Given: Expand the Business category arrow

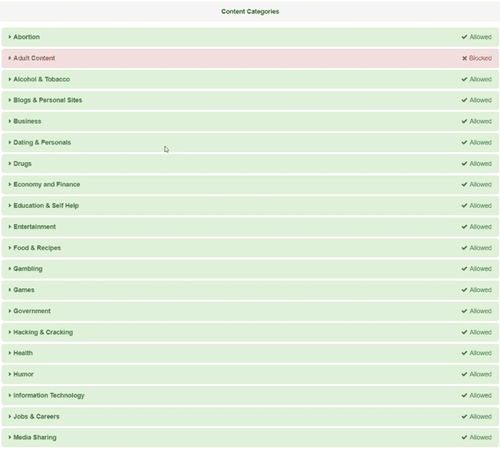Looking at the screenshot, I should pyautogui.click(x=10, y=121).
